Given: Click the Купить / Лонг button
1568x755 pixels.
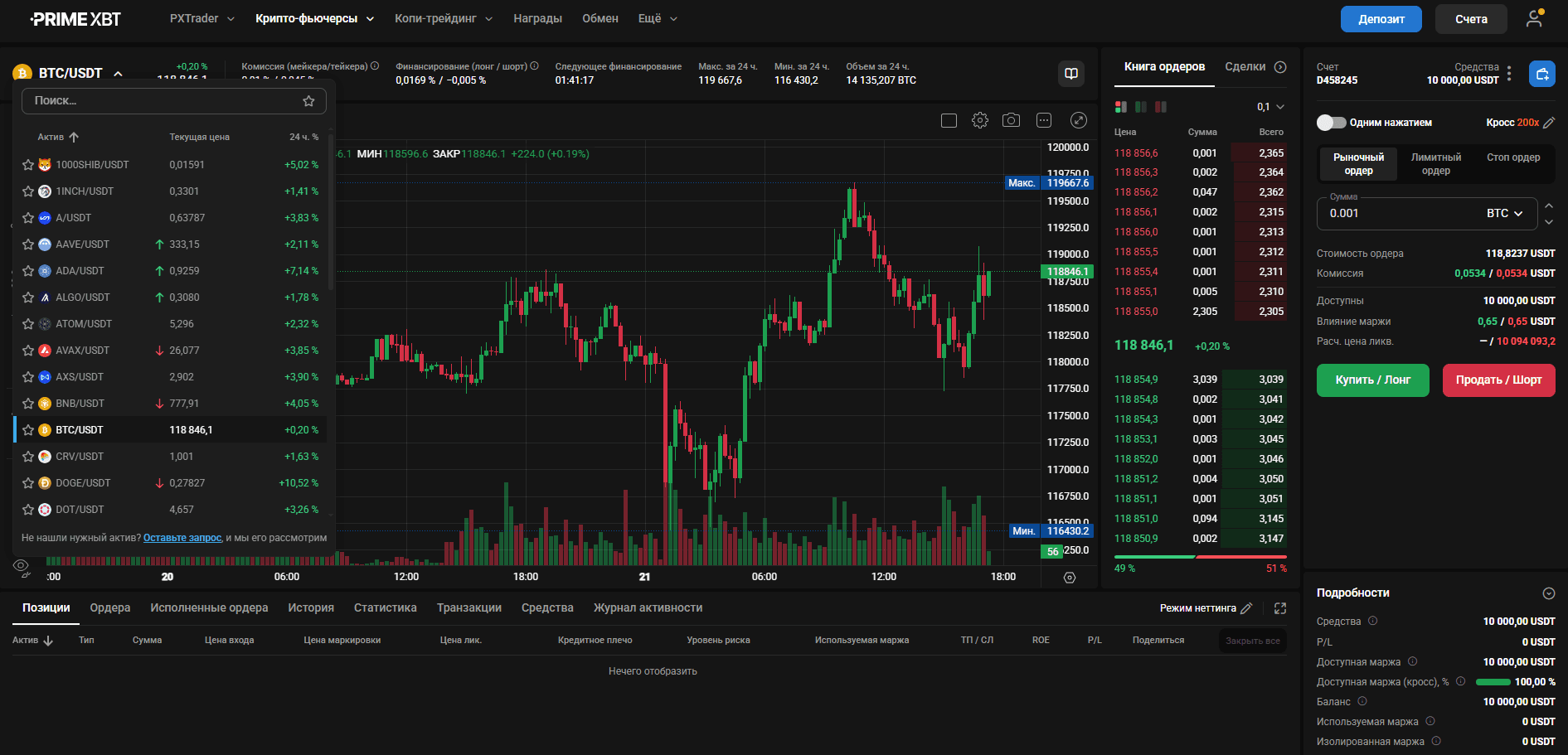Looking at the screenshot, I should [1373, 380].
